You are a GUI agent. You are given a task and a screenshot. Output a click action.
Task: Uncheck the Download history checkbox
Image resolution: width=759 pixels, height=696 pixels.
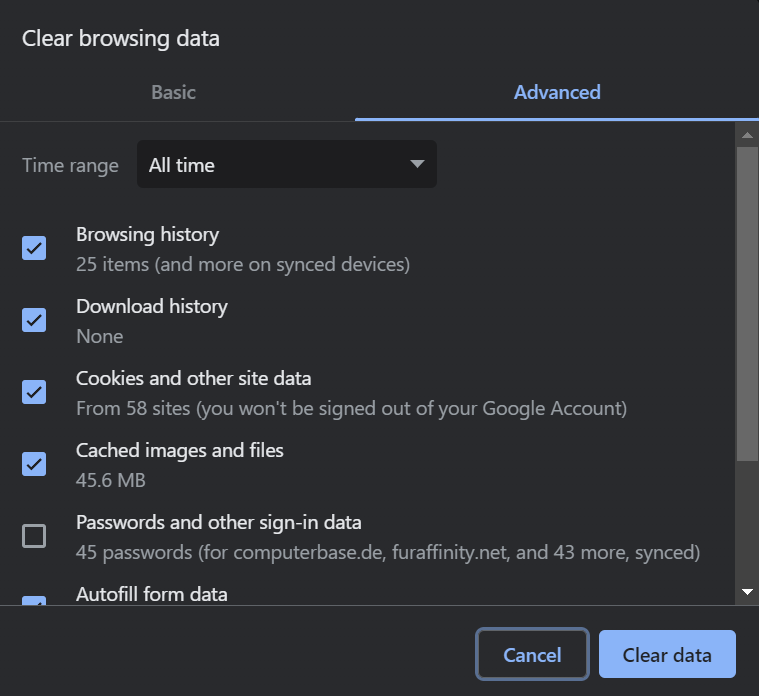click(34, 320)
